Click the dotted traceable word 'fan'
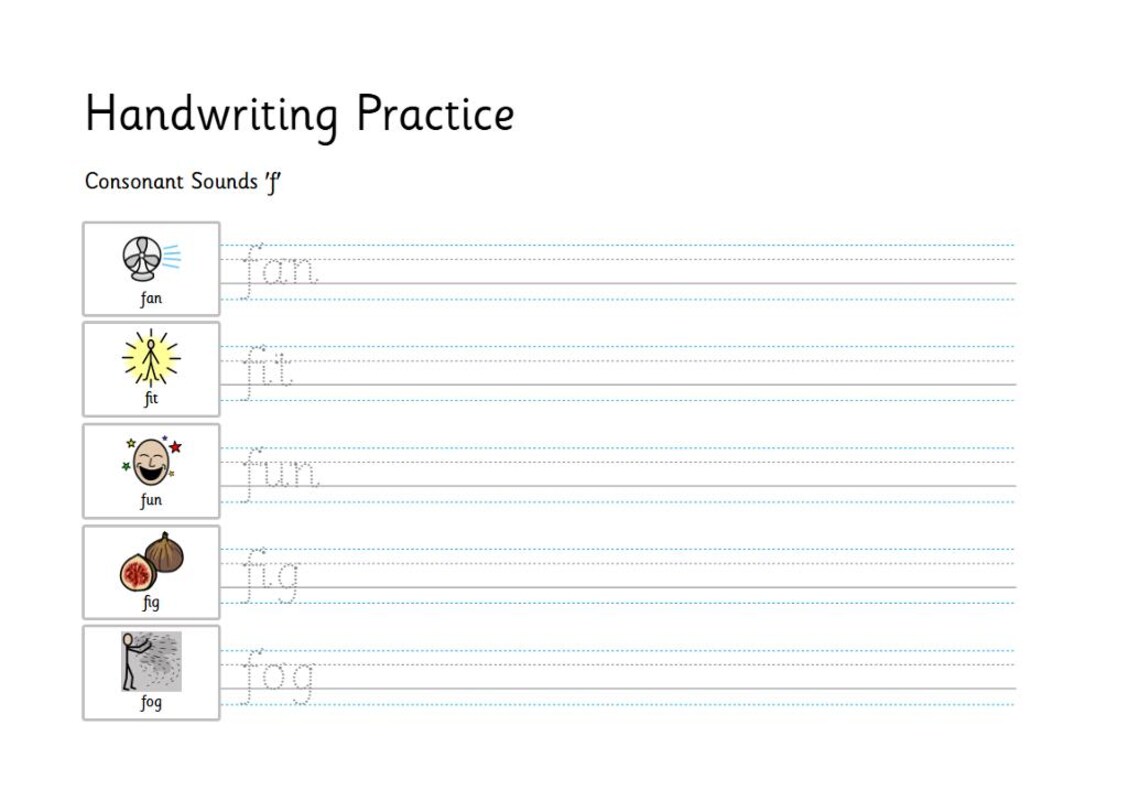This screenshot has height=801, width=1140. pyautogui.click(x=279, y=271)
